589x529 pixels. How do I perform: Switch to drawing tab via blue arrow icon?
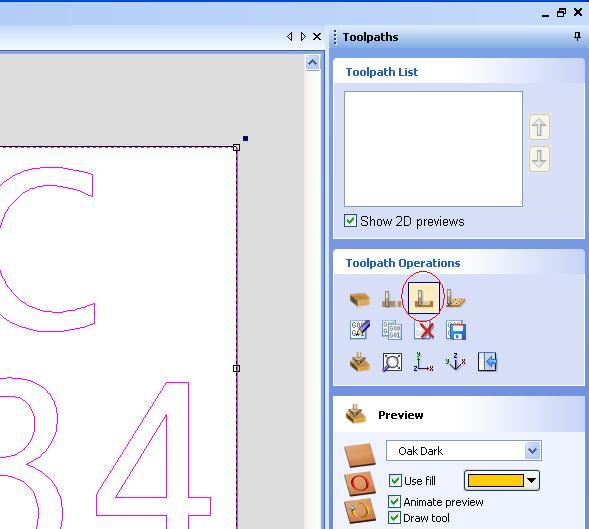coord(488,362)
